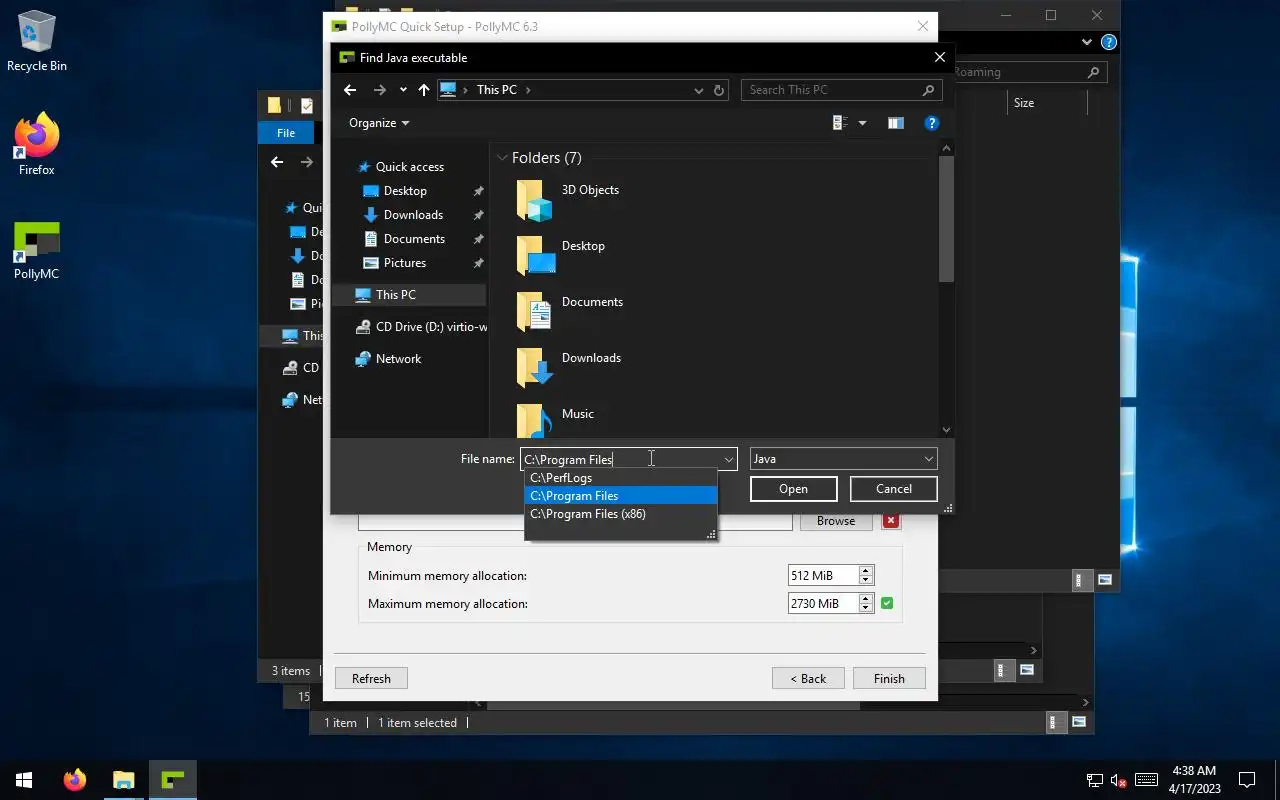Viewport: 1280px width, 800px height.
Task: Select Downloads in Quick access
Action: [413, 215]
